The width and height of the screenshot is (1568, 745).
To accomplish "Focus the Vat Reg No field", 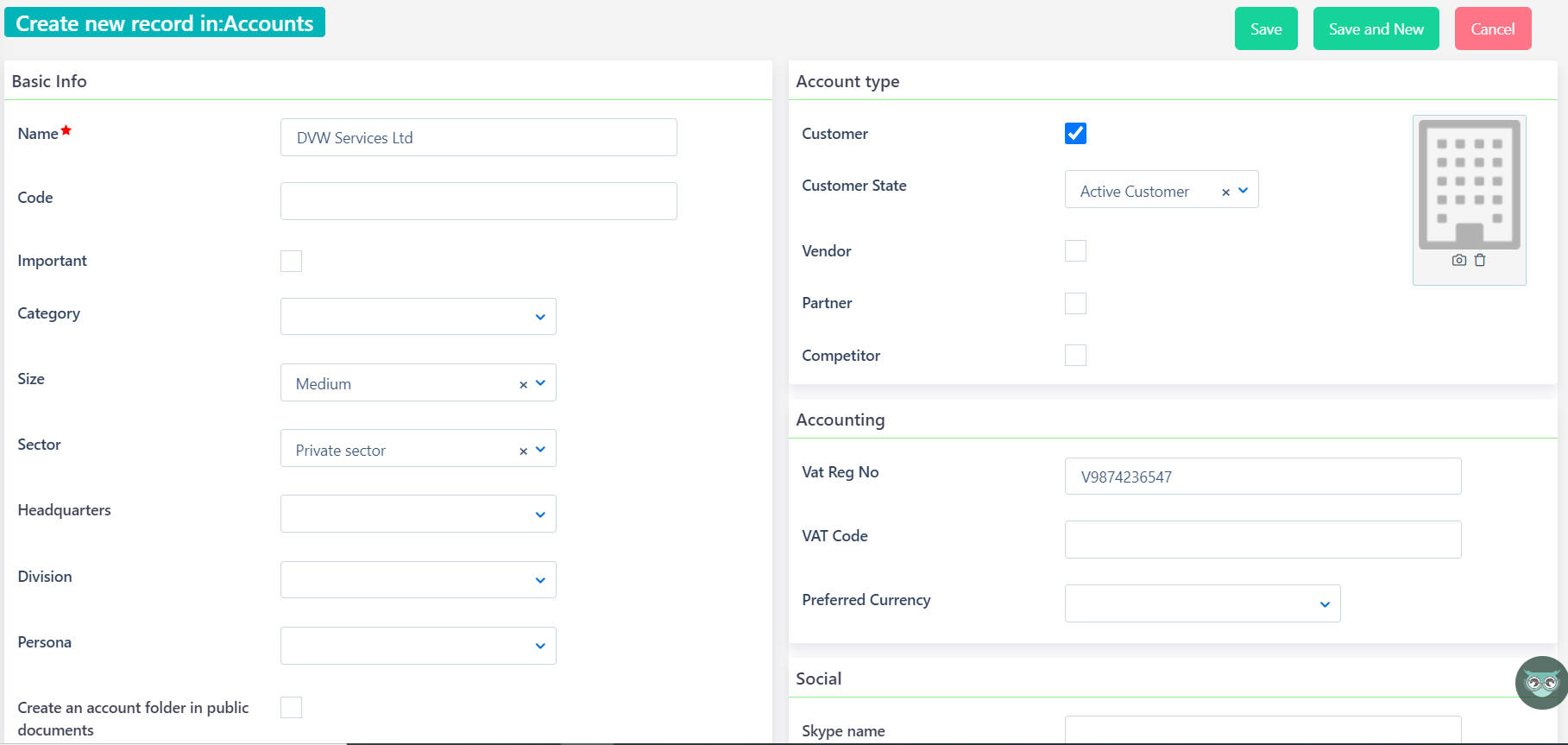I will (1263, 476).
